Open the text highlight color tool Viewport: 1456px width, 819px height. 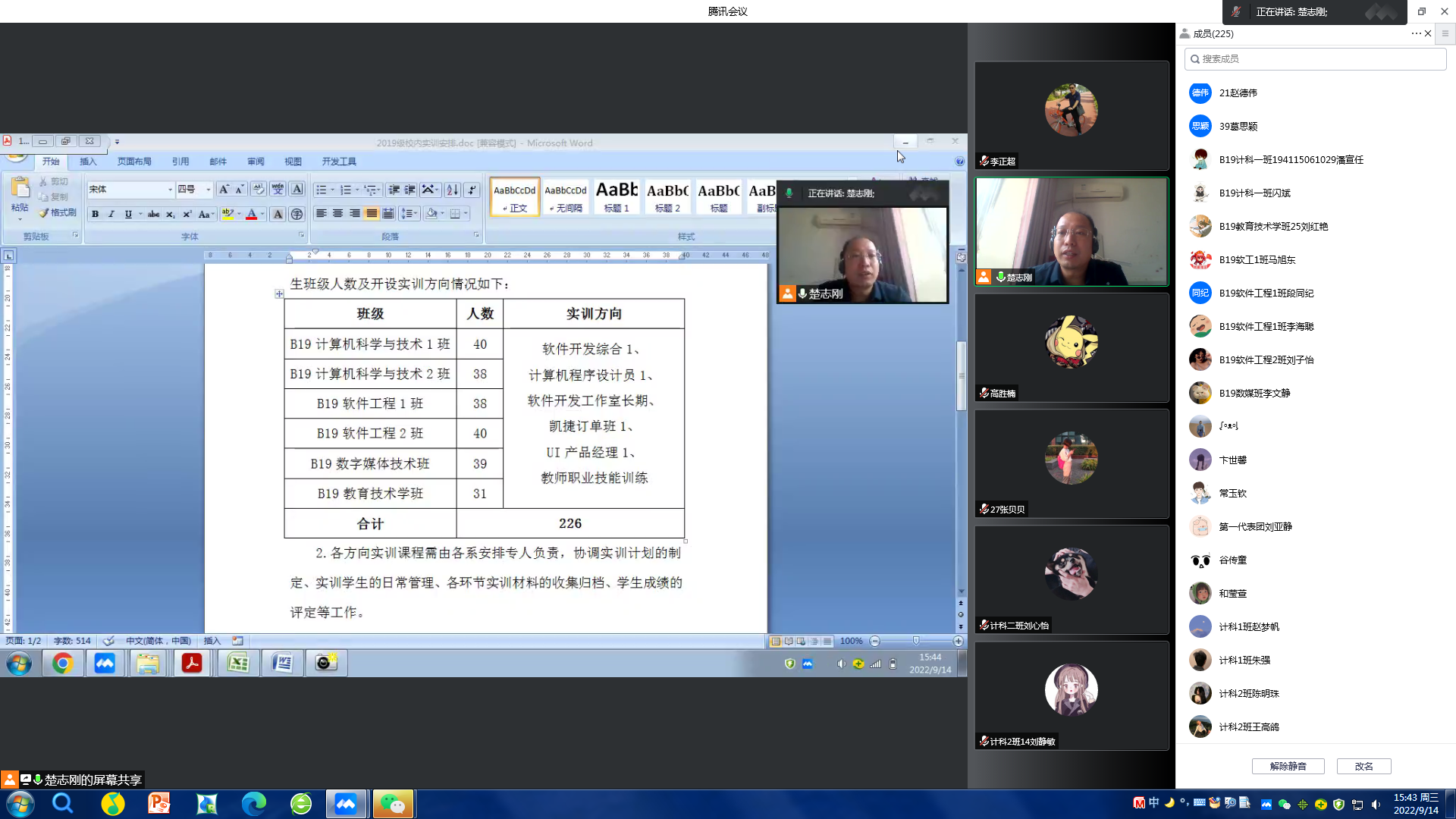coord(227,213)
